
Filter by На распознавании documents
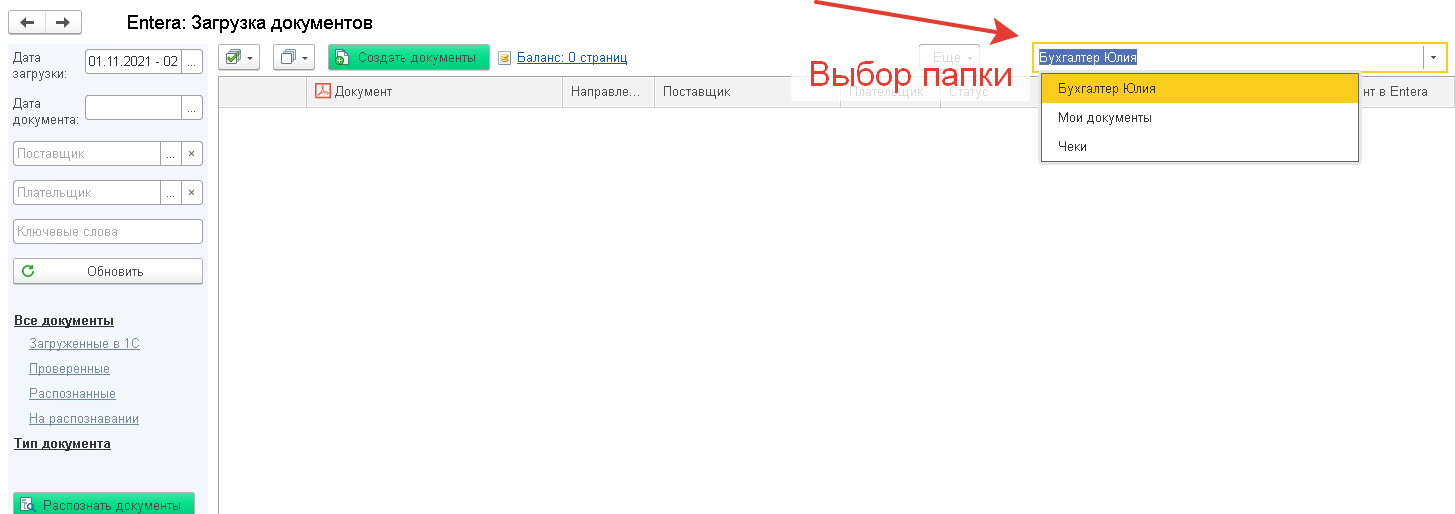point(84,419)
